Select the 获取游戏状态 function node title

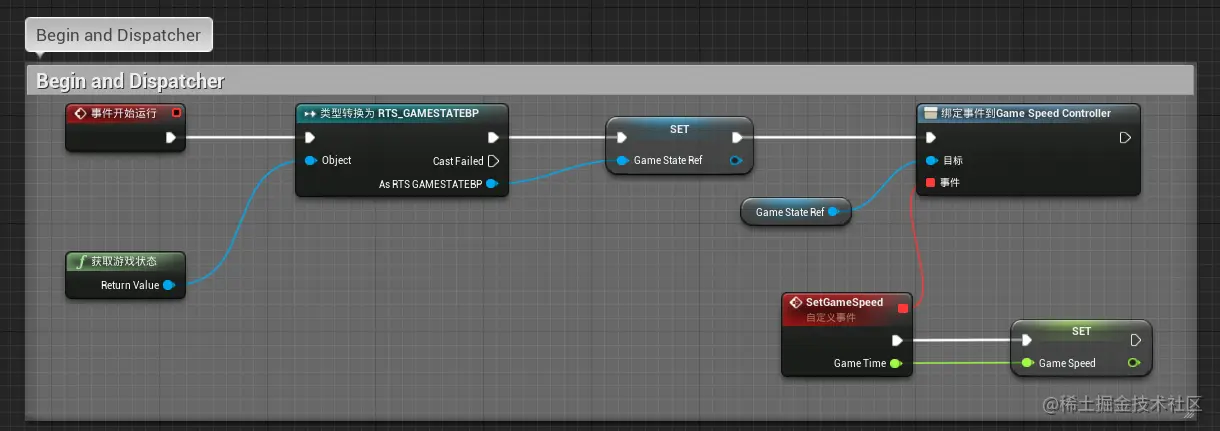(124, 261)
